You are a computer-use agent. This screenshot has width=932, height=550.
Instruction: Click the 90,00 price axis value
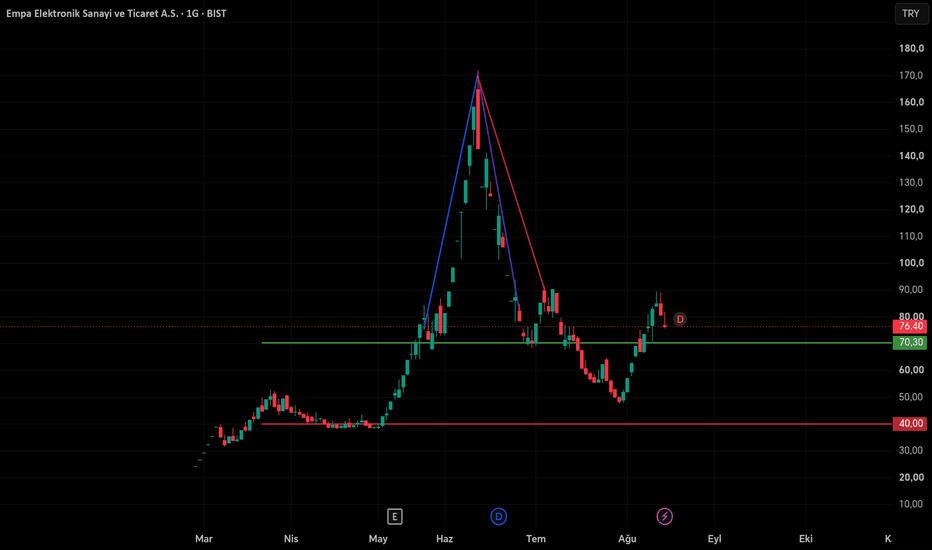[911, 290]
